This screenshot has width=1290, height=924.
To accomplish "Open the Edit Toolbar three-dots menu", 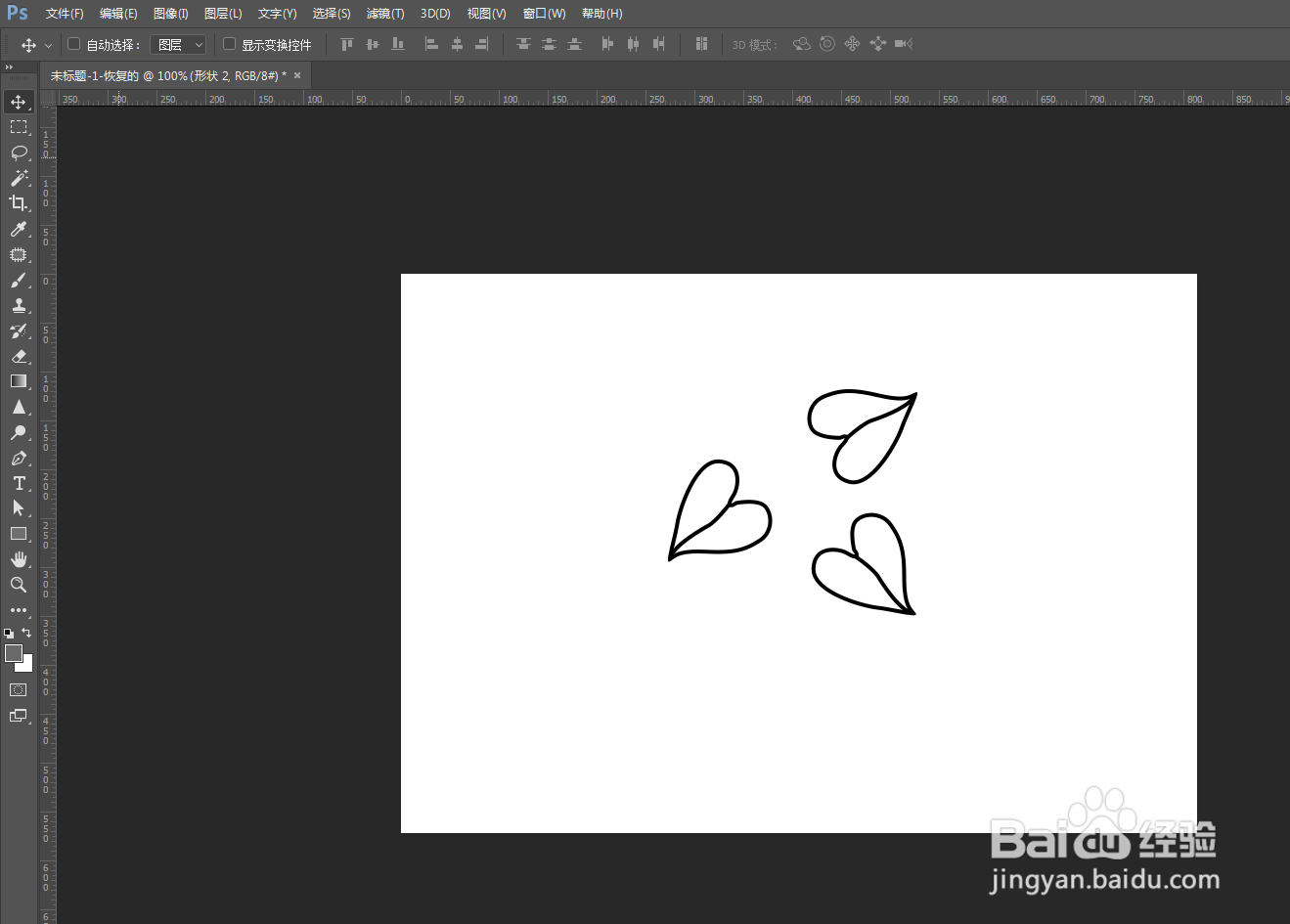I will [19, 610].
